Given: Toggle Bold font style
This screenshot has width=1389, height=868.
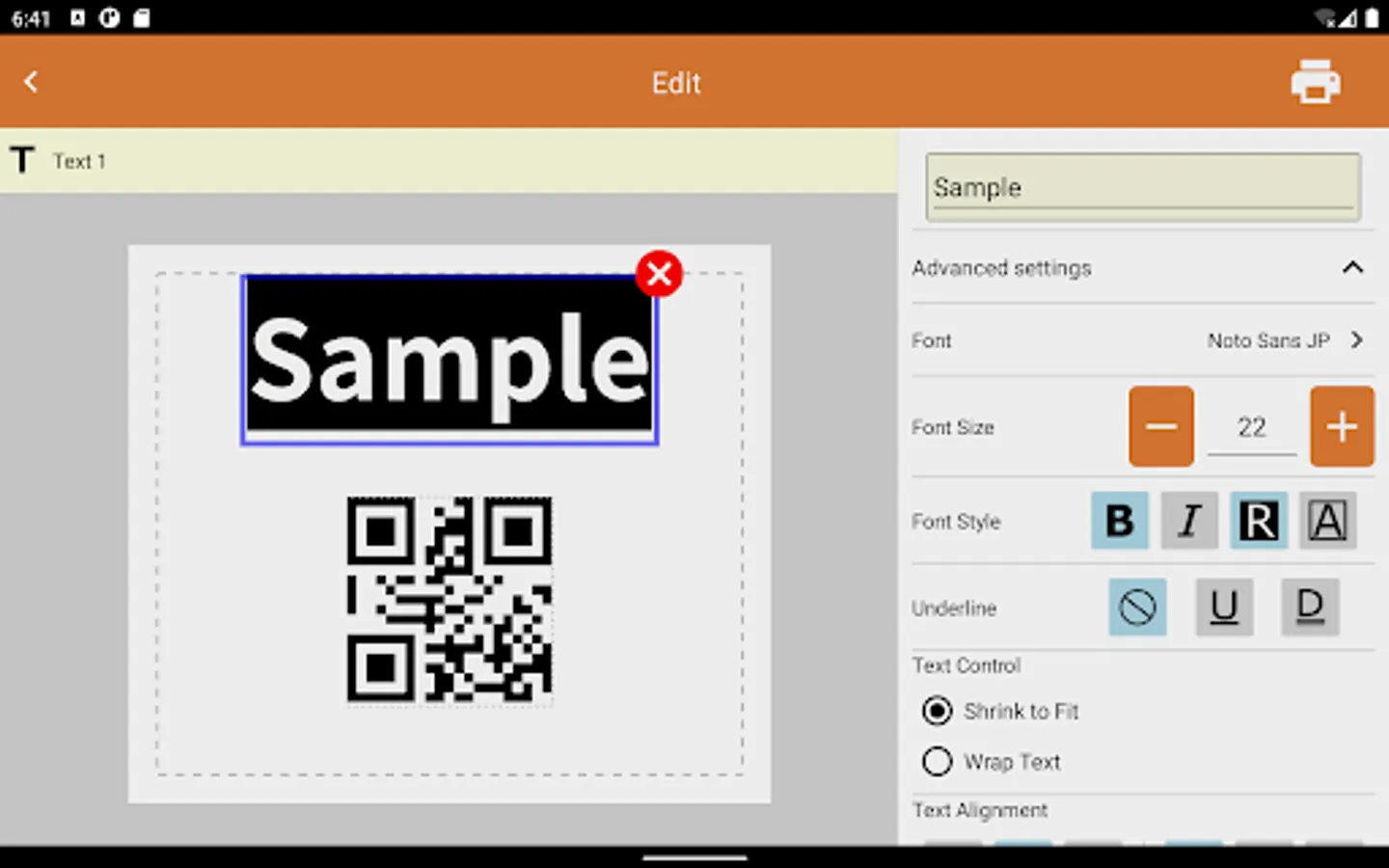Looking at the screenshot, I should point(1120,521).
